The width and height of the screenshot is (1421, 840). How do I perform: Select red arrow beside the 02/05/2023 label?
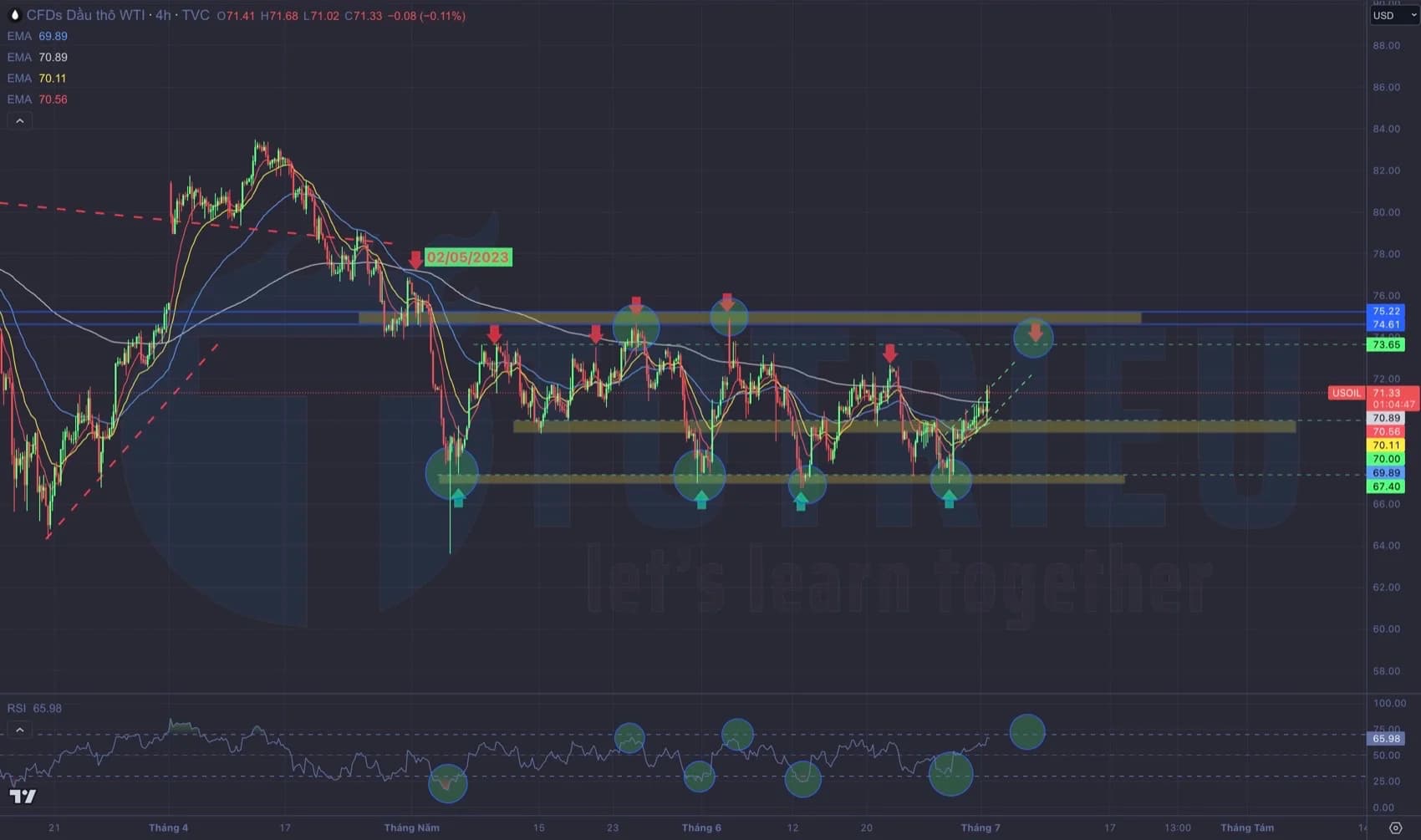click(x=415, y=259)
